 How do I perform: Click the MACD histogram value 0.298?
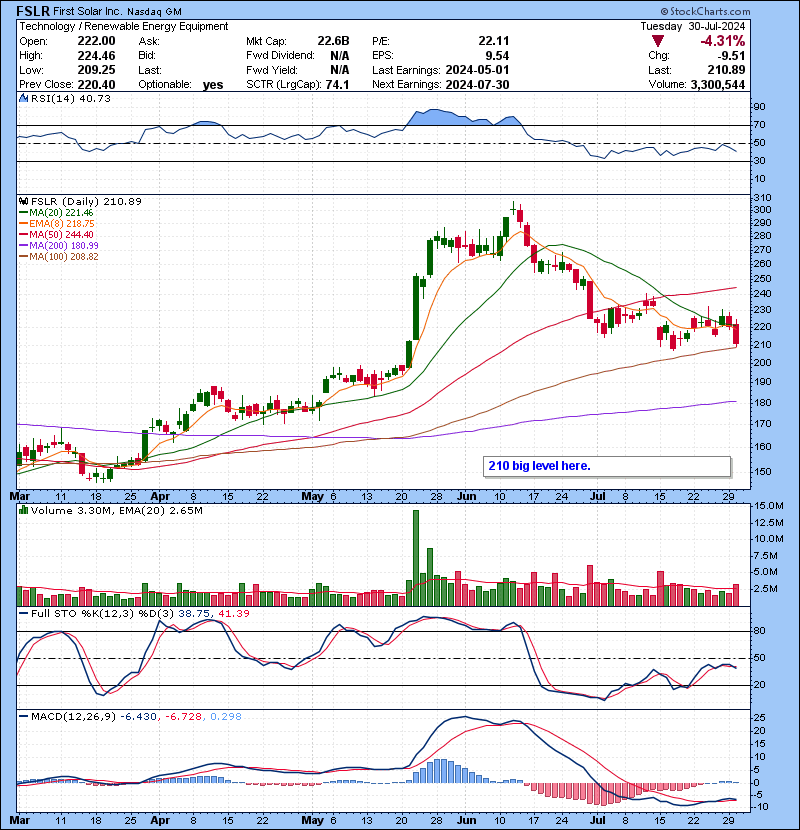226,717
